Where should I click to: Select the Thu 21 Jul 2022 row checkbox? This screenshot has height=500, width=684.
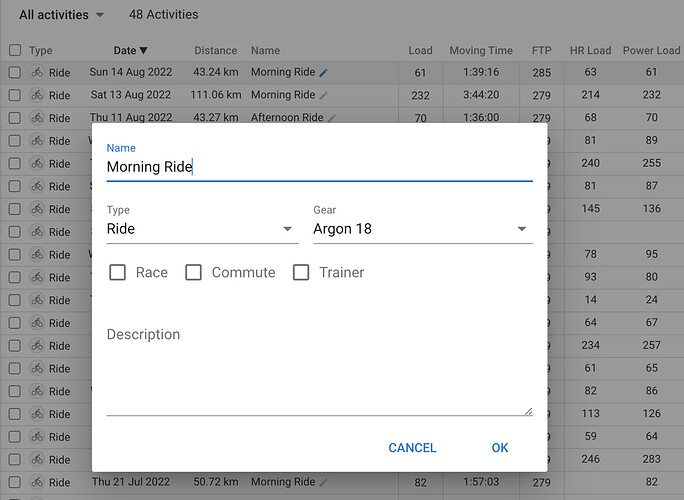point(15,482)
